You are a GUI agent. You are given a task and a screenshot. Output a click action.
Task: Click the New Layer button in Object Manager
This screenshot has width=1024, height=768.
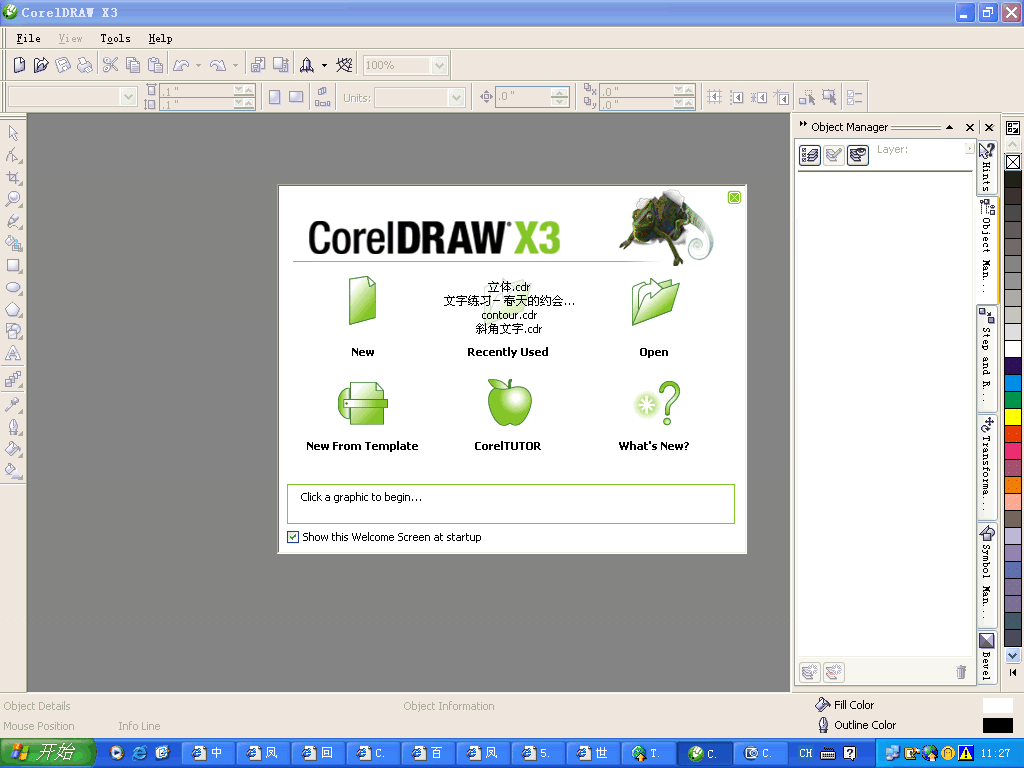tap(810, 671)
